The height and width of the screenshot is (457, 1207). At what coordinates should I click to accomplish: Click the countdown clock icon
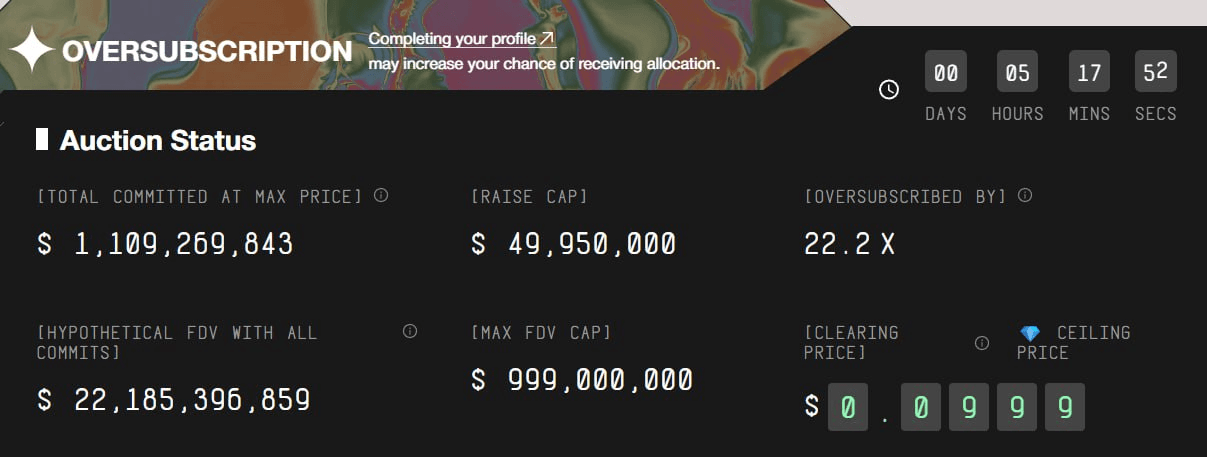888,90
